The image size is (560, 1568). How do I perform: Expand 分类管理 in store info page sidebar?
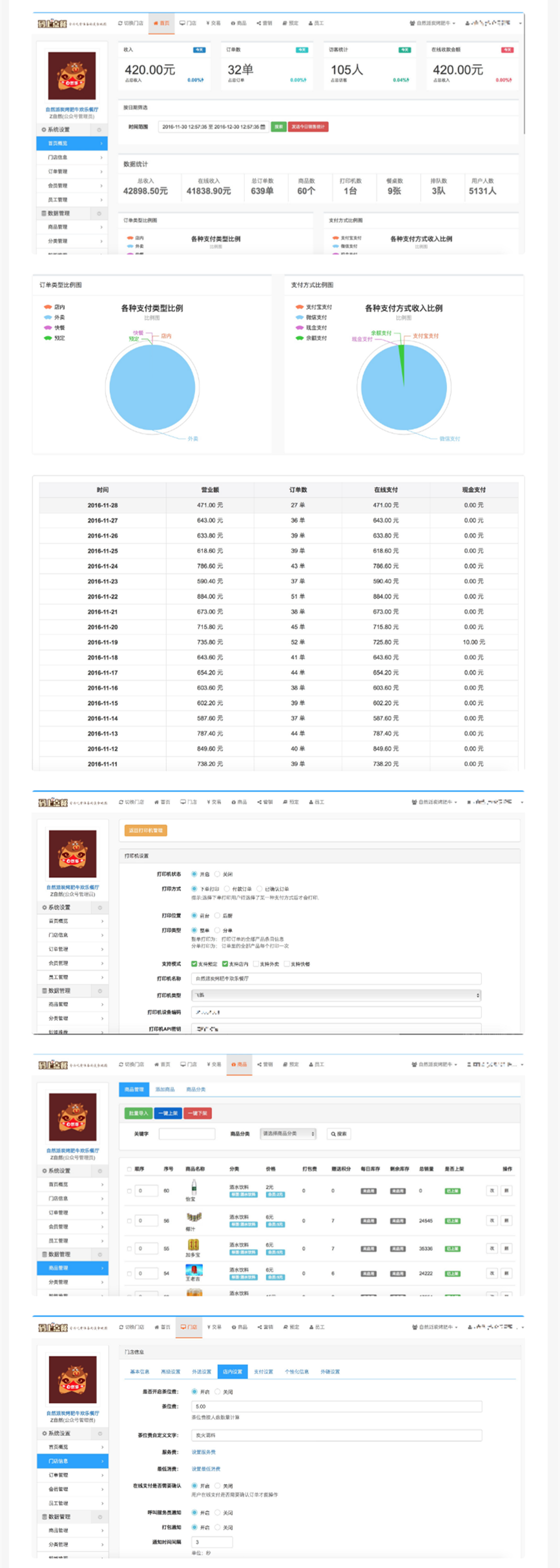74,1544
